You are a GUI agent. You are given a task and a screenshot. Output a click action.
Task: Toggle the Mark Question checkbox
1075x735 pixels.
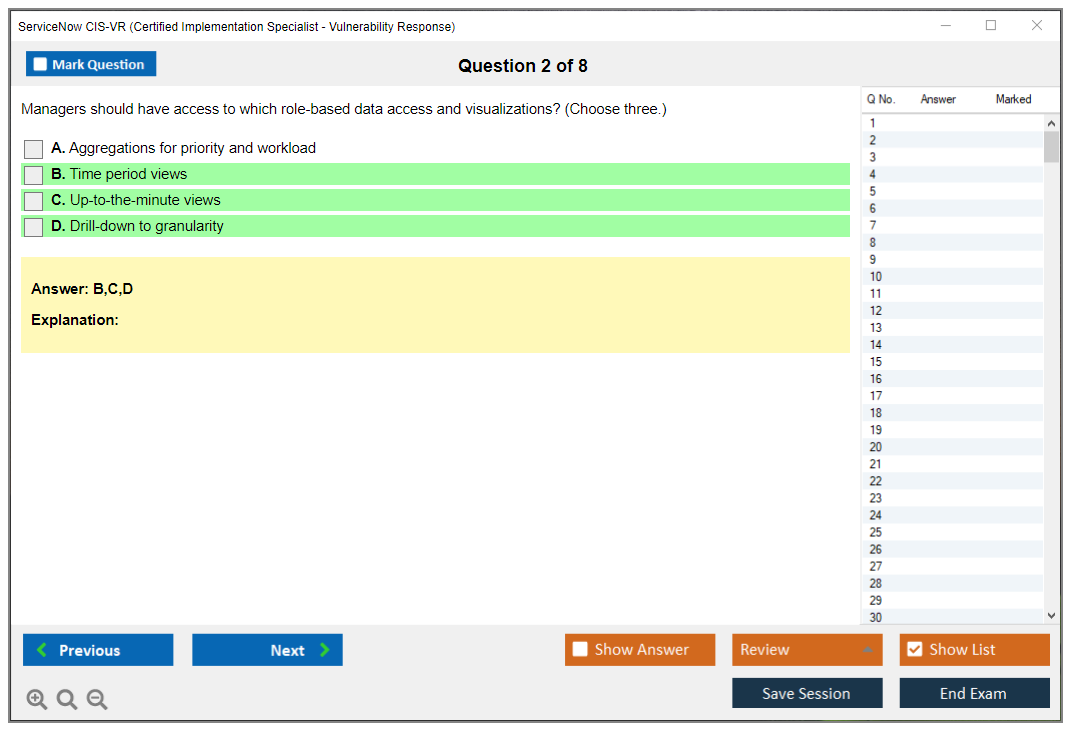coord(40,64)
